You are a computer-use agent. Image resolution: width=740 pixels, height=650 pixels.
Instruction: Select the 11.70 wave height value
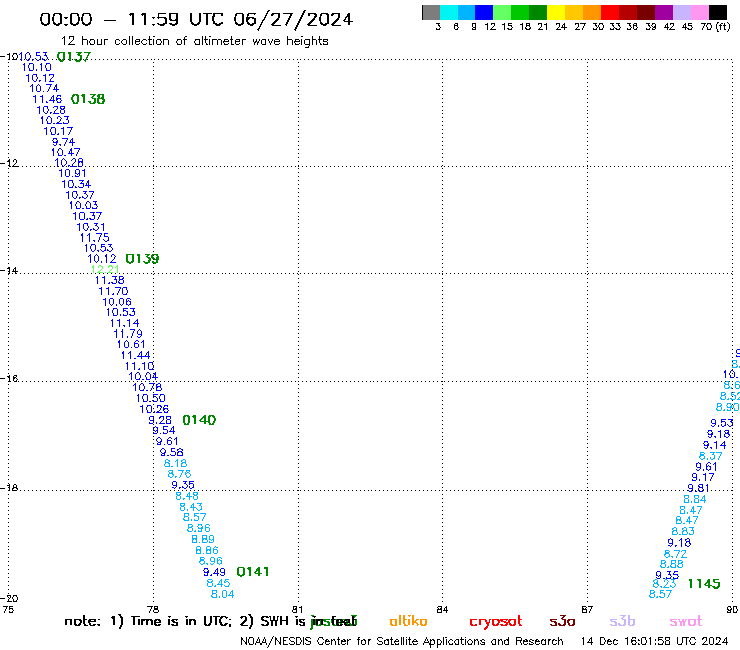(113, 291)
